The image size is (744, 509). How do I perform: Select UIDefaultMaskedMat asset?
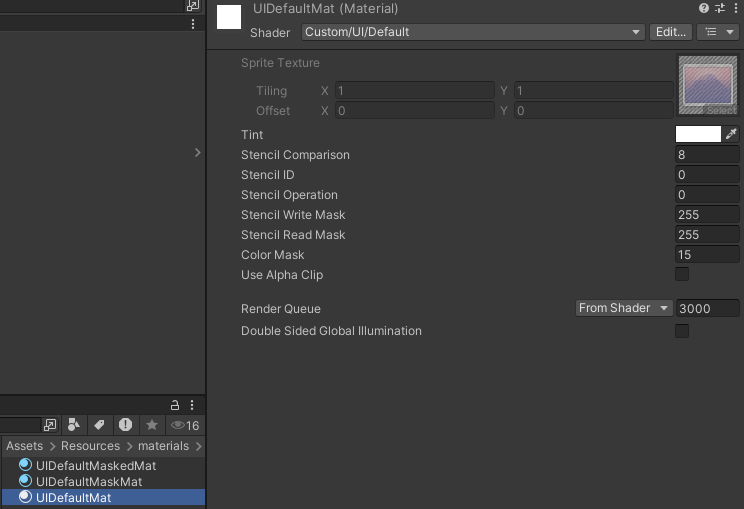tap(95, 465)
